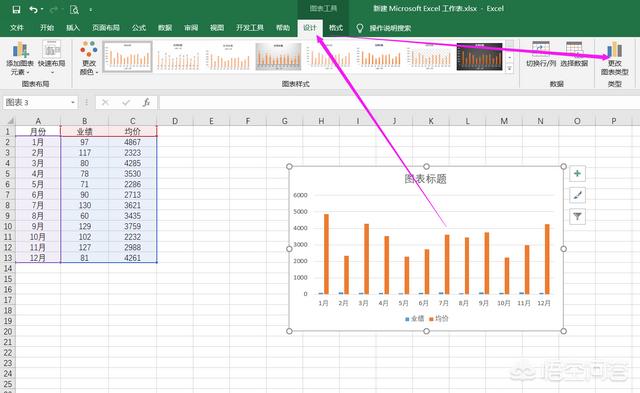Screen dimensions: 640x393
Task: Click the funnel chart filters button
Action: (x=577, y=216)
